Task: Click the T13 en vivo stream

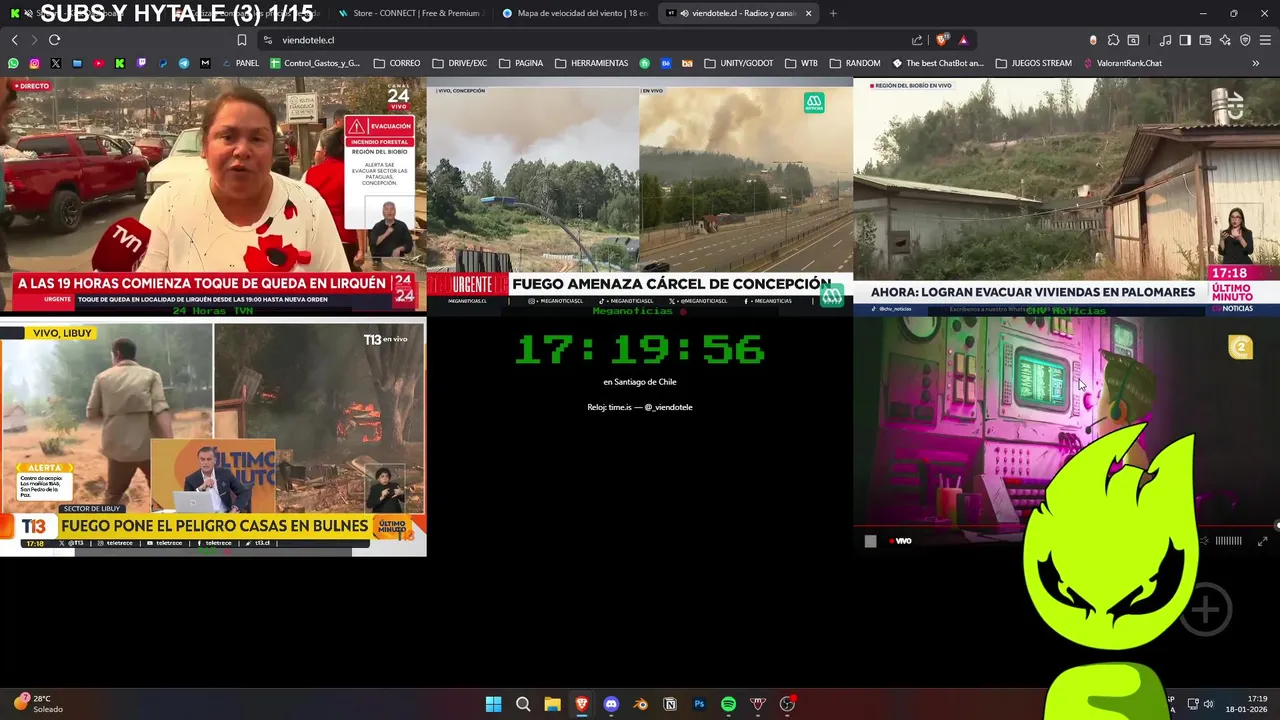Action: pos(213,438)
